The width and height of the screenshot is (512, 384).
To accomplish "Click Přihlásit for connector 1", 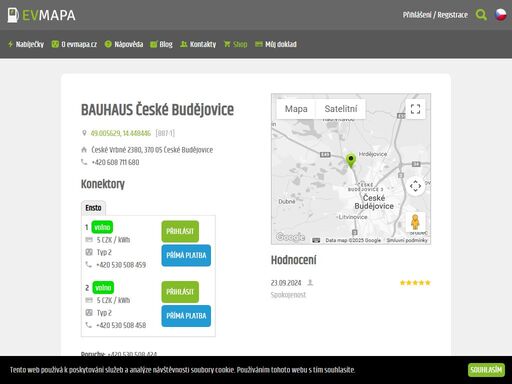I will click(180, 231).
